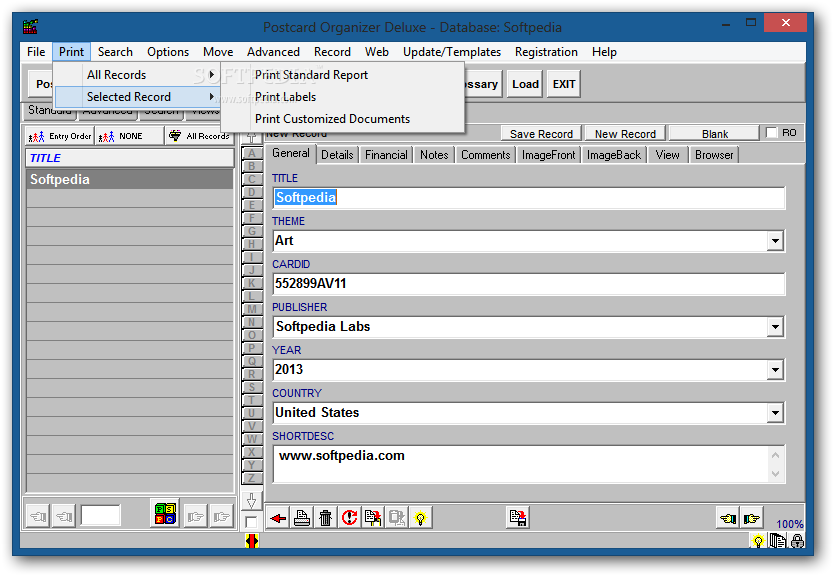
Task: Click the yellow left-pointing hand icon
Action: [728, 517]
